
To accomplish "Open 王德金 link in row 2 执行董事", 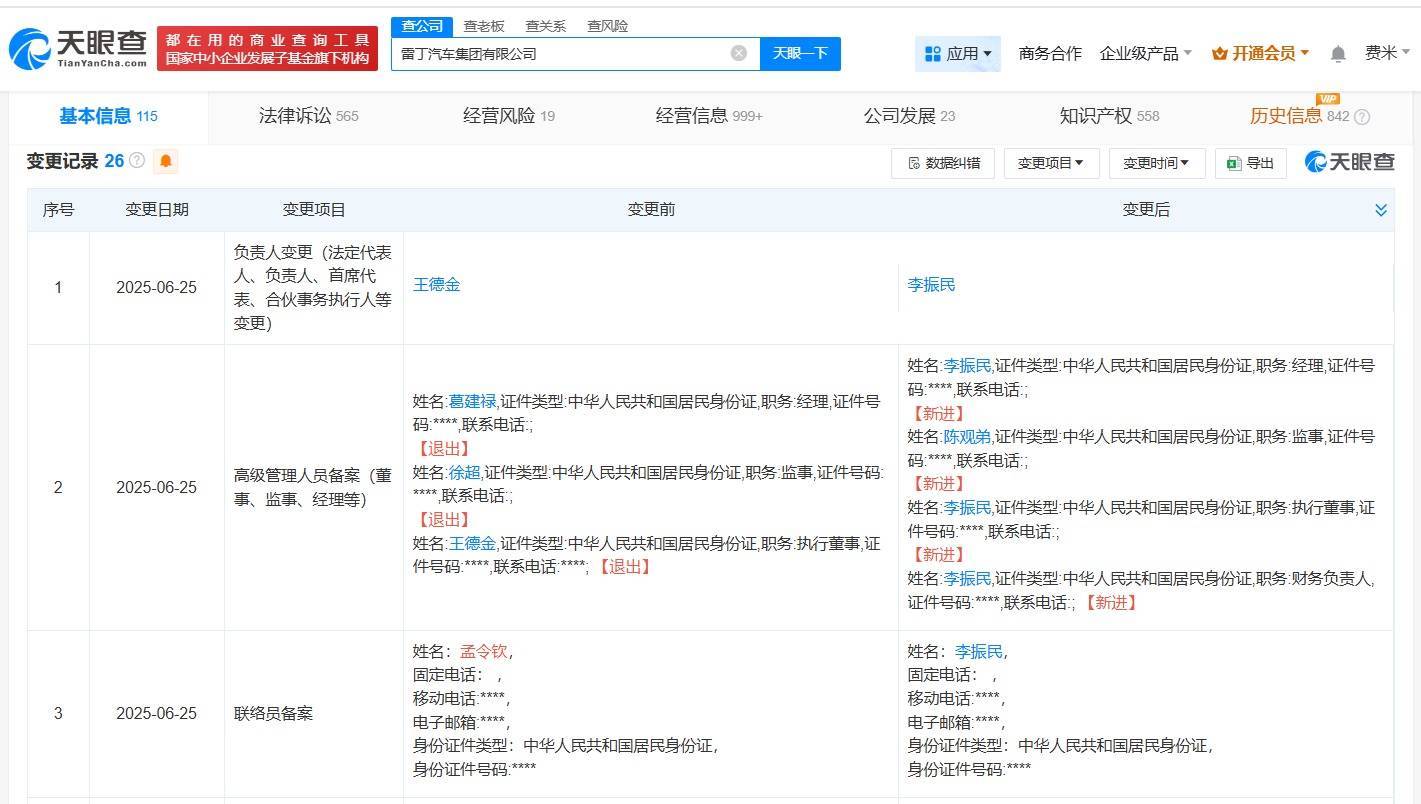I will [472, 544].
